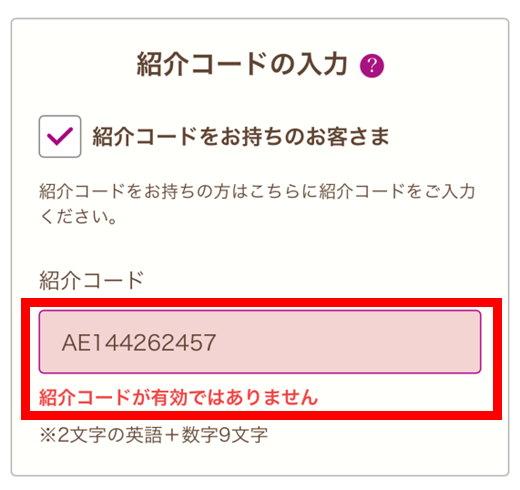Click the 入力 word in the title
520x490 pixels.
322,64
